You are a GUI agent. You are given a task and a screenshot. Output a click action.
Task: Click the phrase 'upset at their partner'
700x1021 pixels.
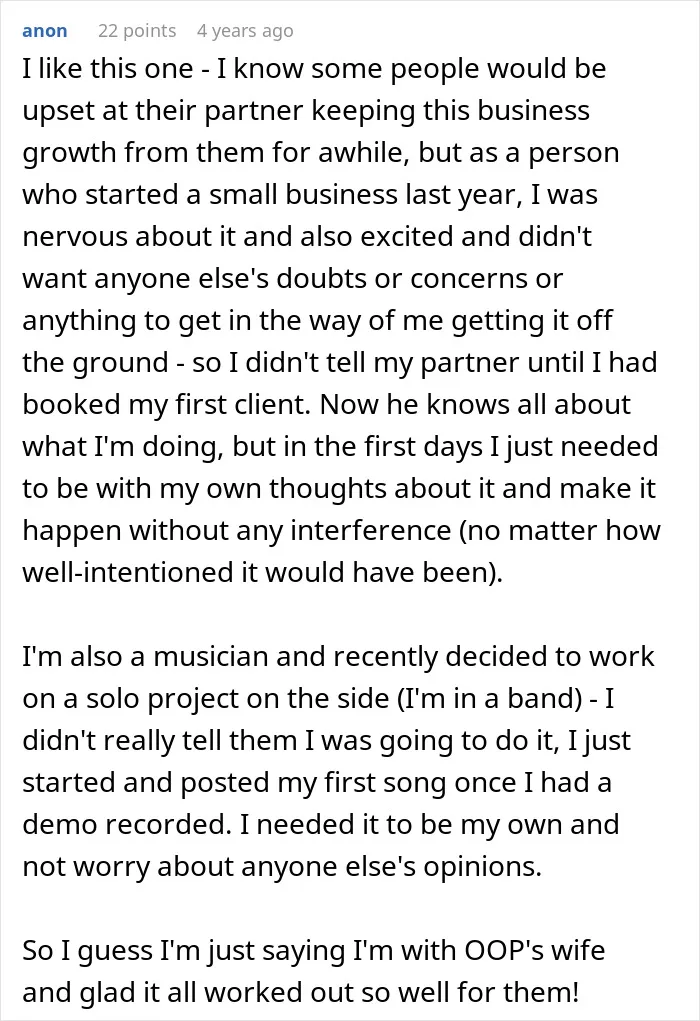click(x=163, y=111)
